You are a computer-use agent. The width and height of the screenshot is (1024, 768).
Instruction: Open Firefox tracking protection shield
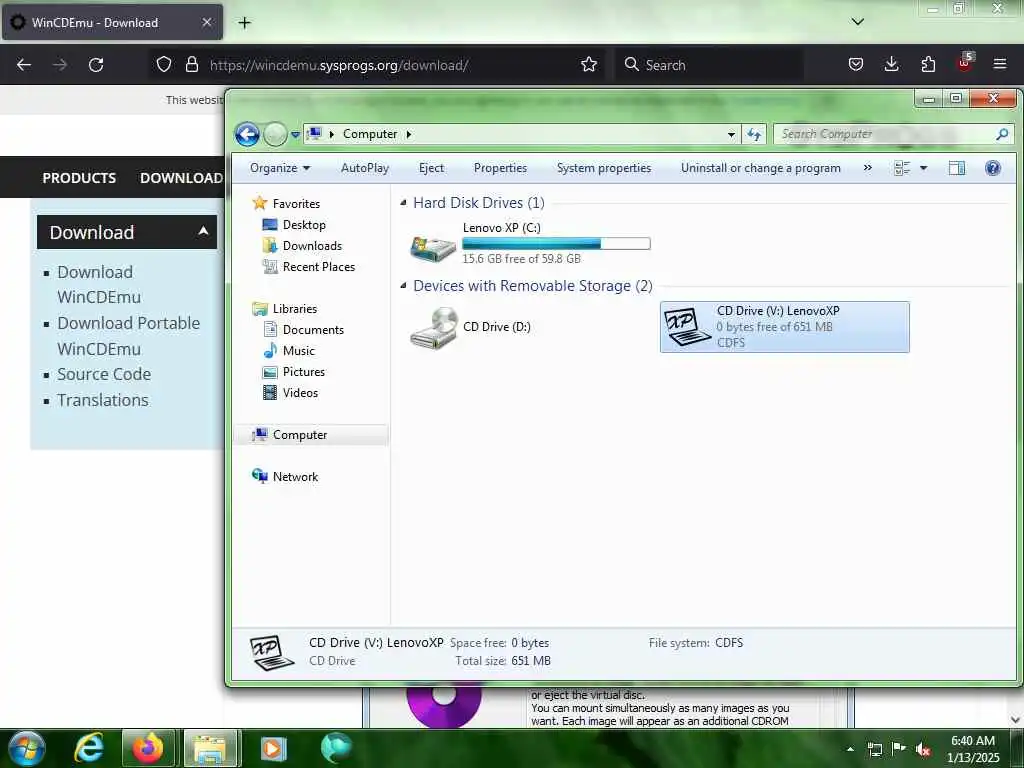pos(164,65)
